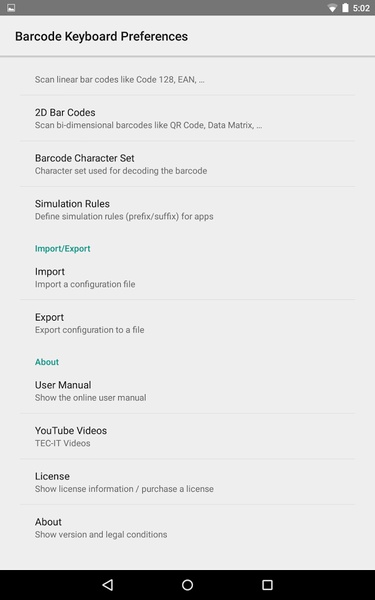This screenshot has height=600, width=375.
Task: Tap the recent apps square icon
Action: tap(267, 585)
